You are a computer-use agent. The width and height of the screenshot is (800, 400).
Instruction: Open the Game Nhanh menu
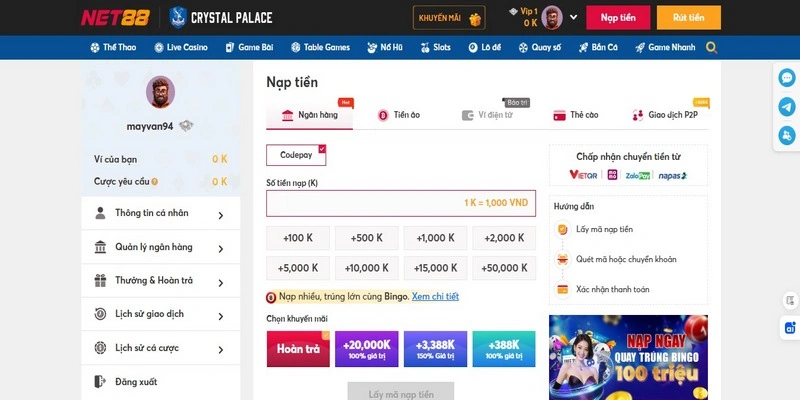(665, 47)
